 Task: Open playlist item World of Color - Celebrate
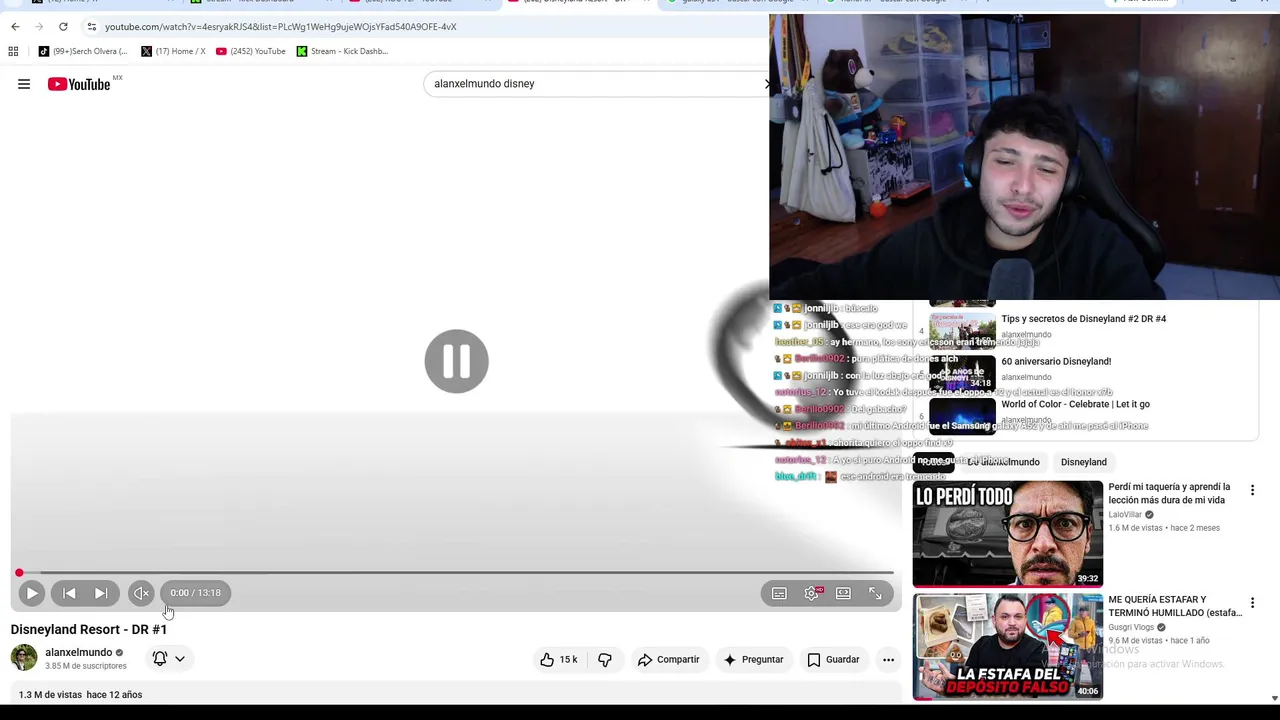tap(1075, 404)
